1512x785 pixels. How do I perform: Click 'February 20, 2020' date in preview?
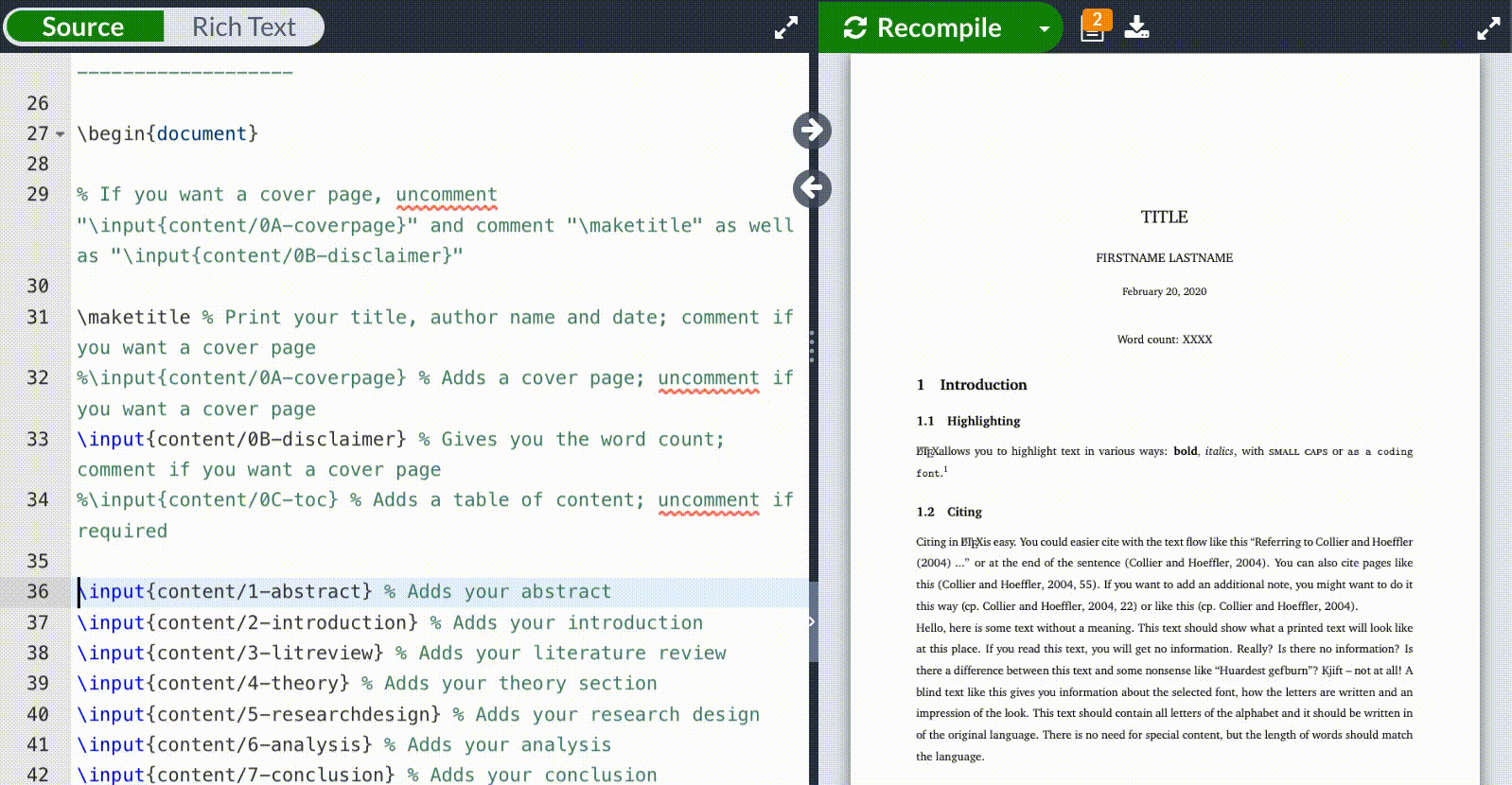(1164, 291)
